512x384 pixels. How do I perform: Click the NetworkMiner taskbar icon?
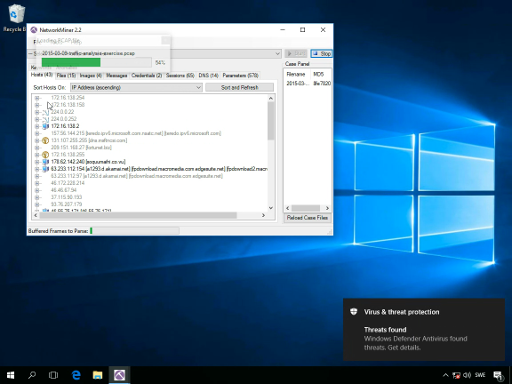(120, 375)
